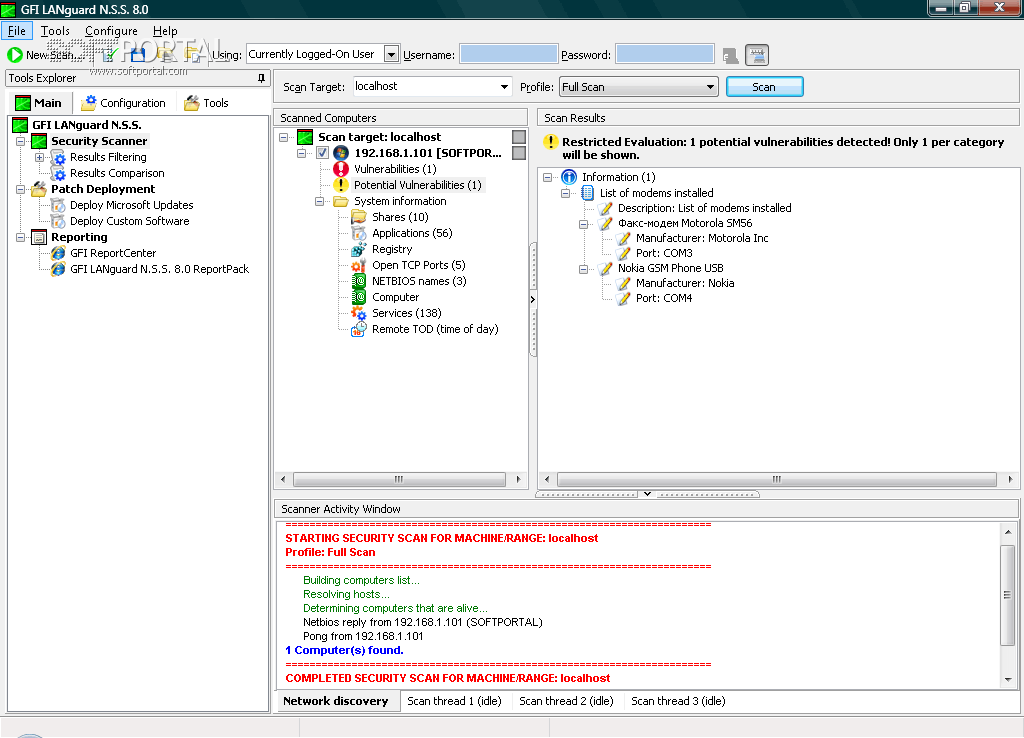The image size is (1024, 738).
Task: Open the Tools menu
Action: pyautogui.click(x=55, y=31)
